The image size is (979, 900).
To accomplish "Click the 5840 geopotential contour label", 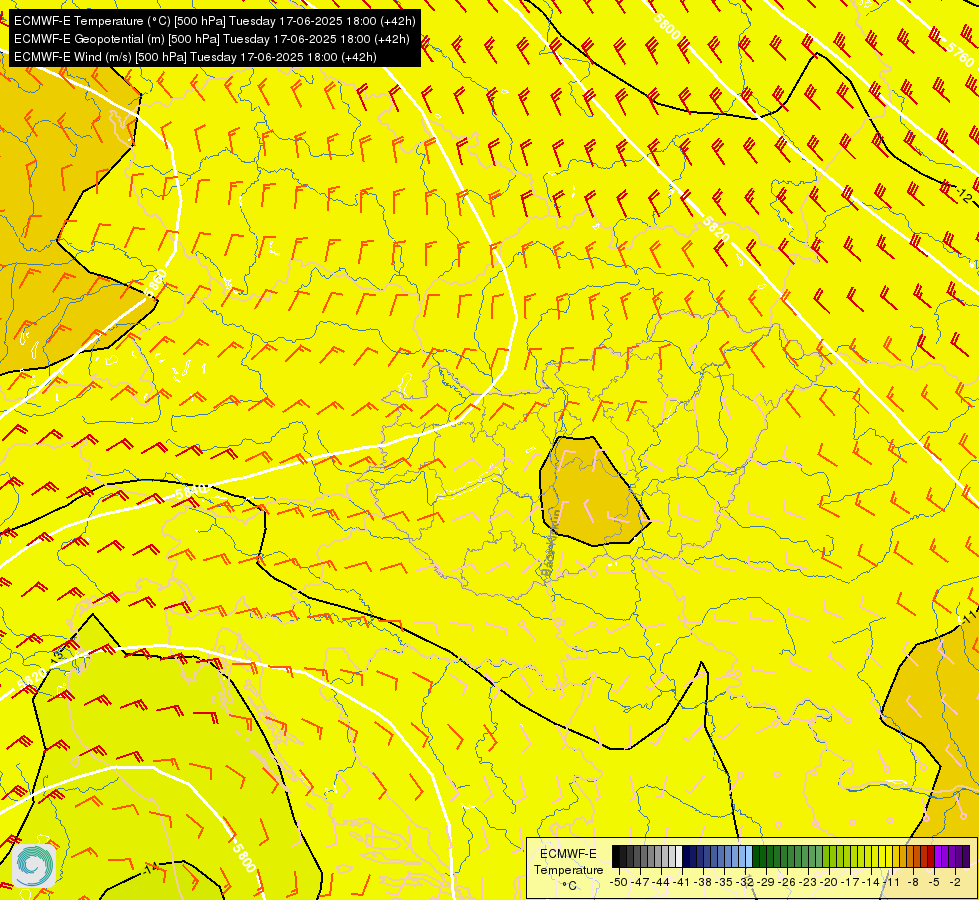I will 191,492.
